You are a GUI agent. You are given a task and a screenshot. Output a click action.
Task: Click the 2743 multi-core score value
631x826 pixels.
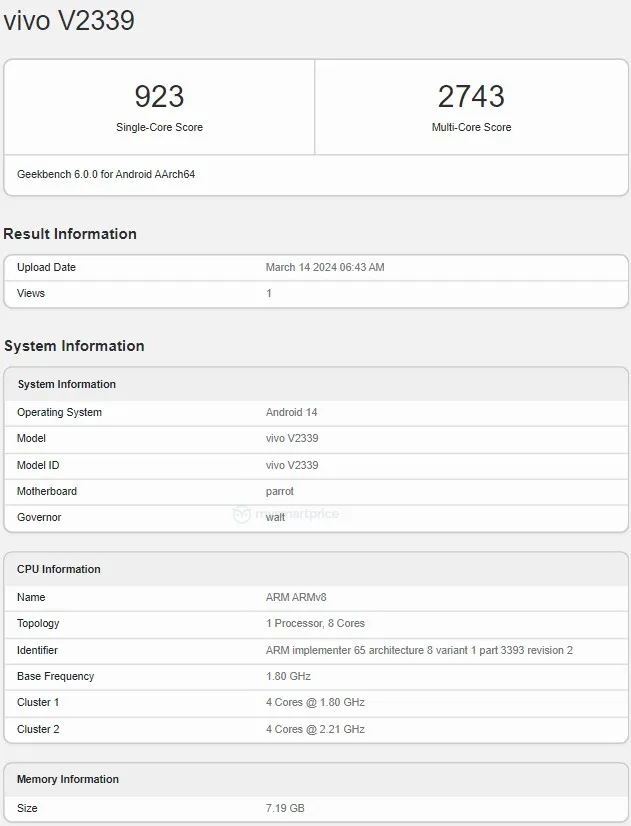(471, 97)
